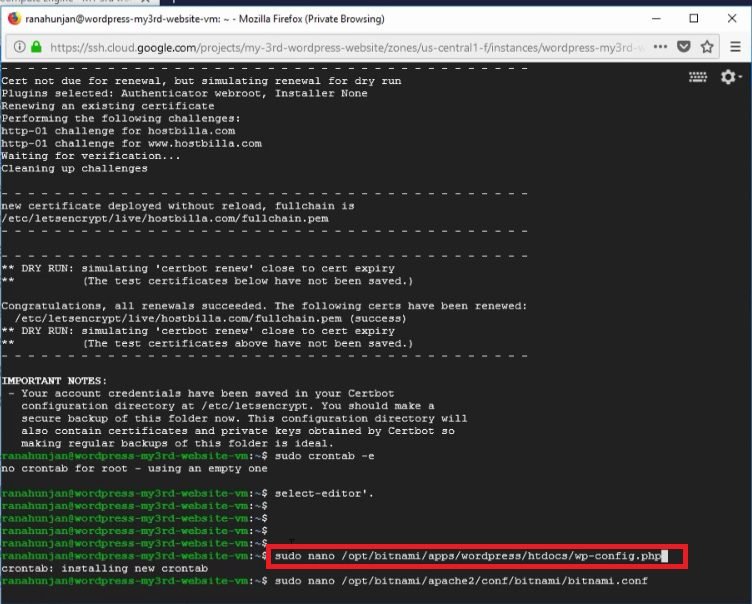Image resolution: width=752 pixels, height=604 pixels.
Task: Click 'crontab: installing new crontab' line
Action: click(105, 568)
